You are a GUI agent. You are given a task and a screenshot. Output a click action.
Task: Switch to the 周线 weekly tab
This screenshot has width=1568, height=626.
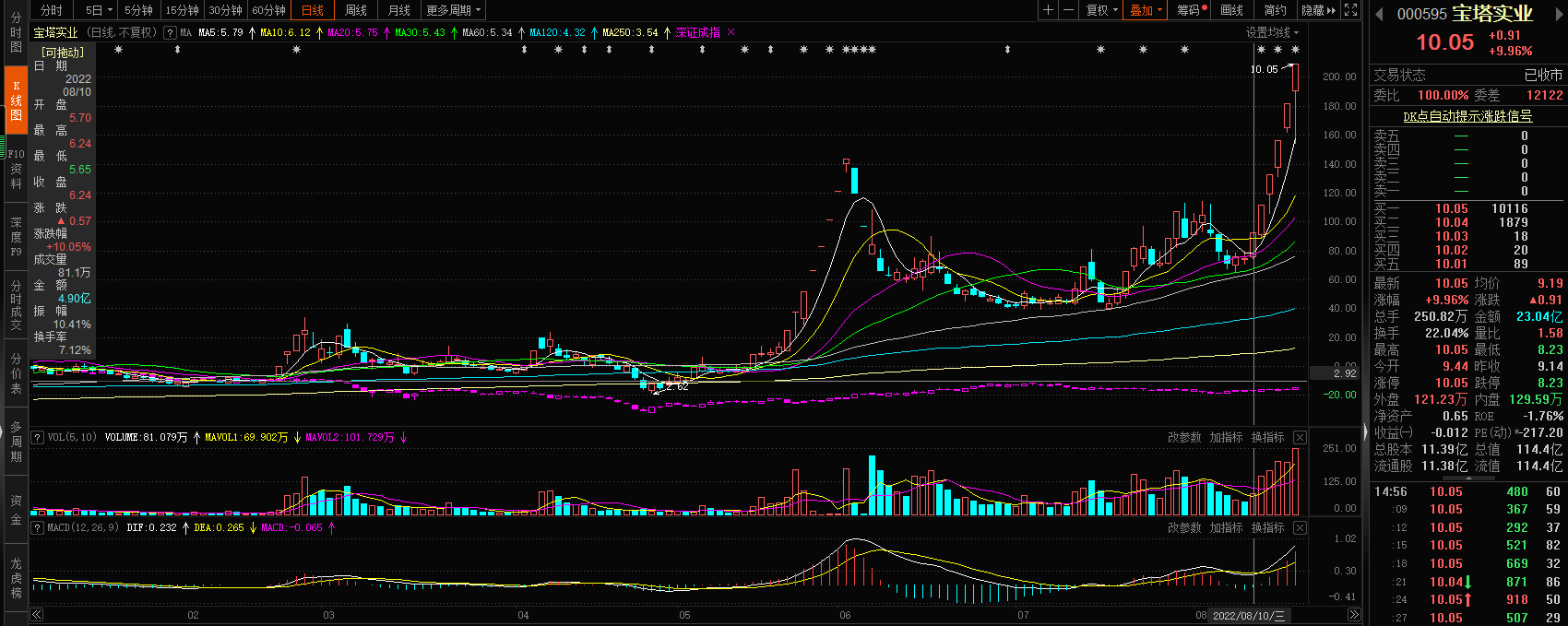(356, 10)
